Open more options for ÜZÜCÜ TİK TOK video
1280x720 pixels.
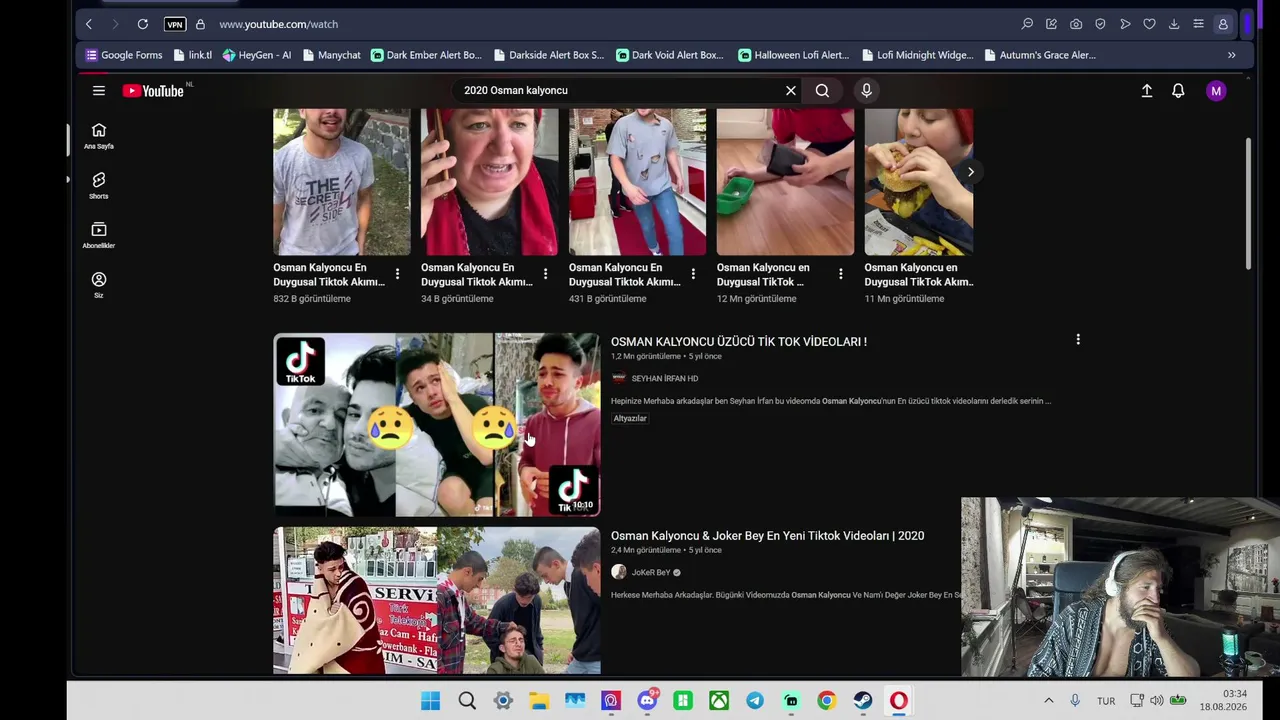pyautogui.click(x=1078, y=340)
